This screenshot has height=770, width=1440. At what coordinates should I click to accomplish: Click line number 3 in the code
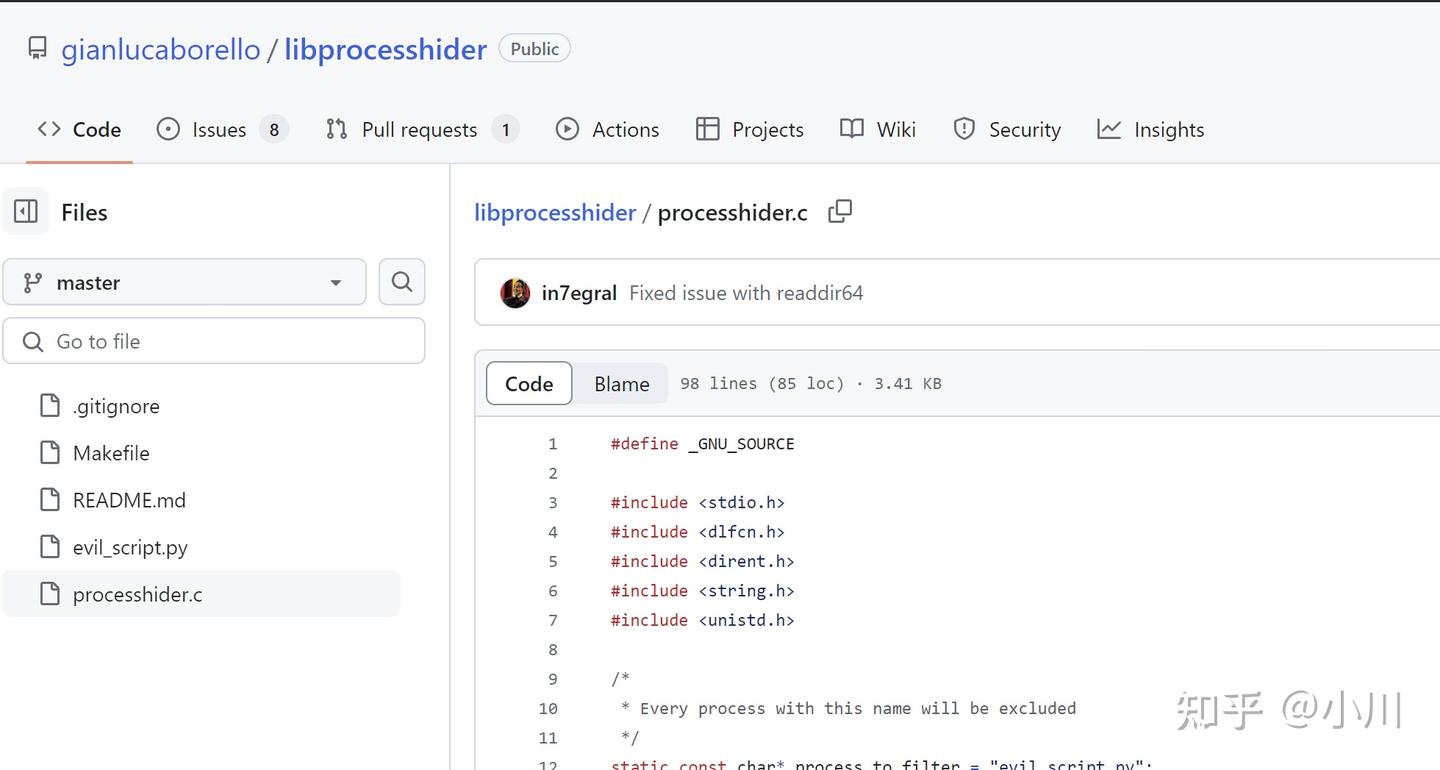coord(553,503)
